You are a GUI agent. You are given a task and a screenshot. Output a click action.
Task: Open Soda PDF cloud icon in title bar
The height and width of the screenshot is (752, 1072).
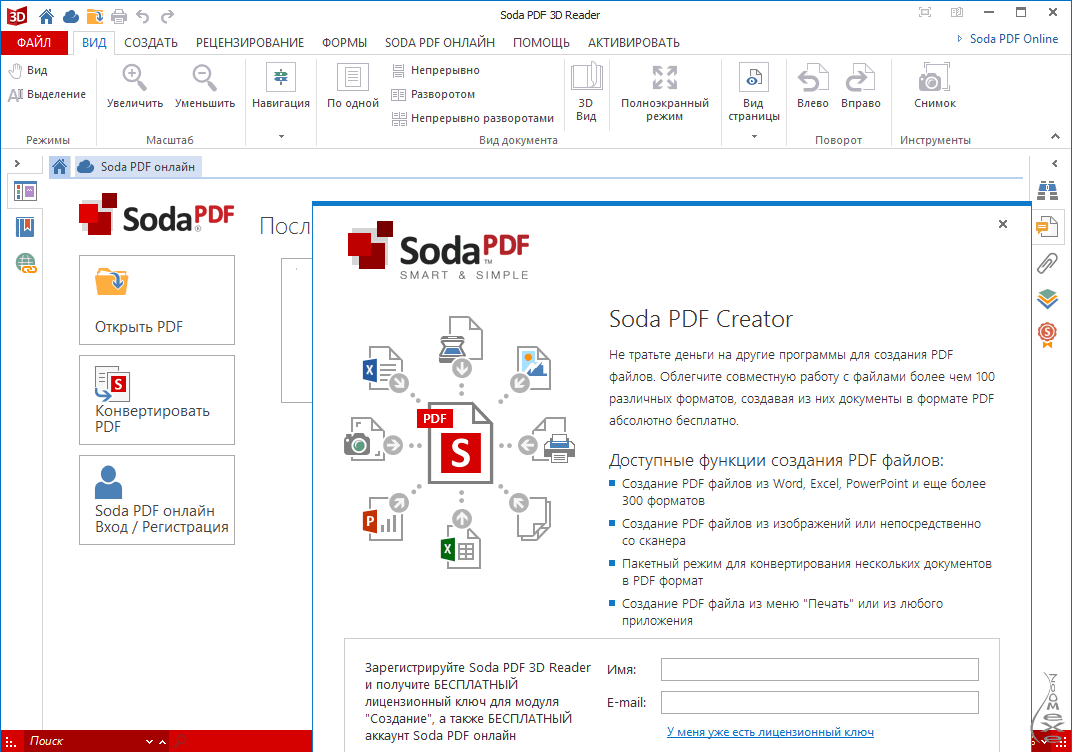[x=70, y=15]
